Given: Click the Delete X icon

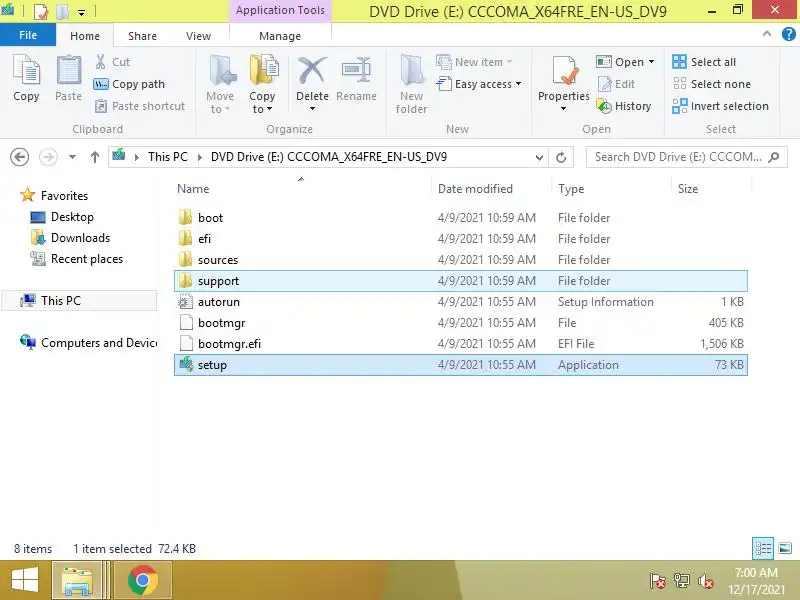Looking at the screenshot, I should 312,70.
